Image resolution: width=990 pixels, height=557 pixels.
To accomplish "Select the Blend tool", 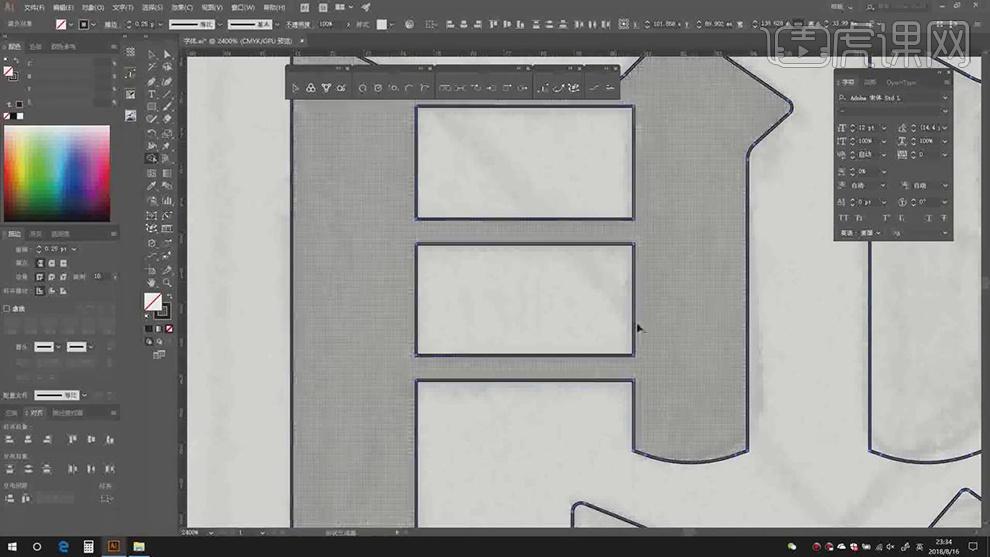I will [167, 186].
